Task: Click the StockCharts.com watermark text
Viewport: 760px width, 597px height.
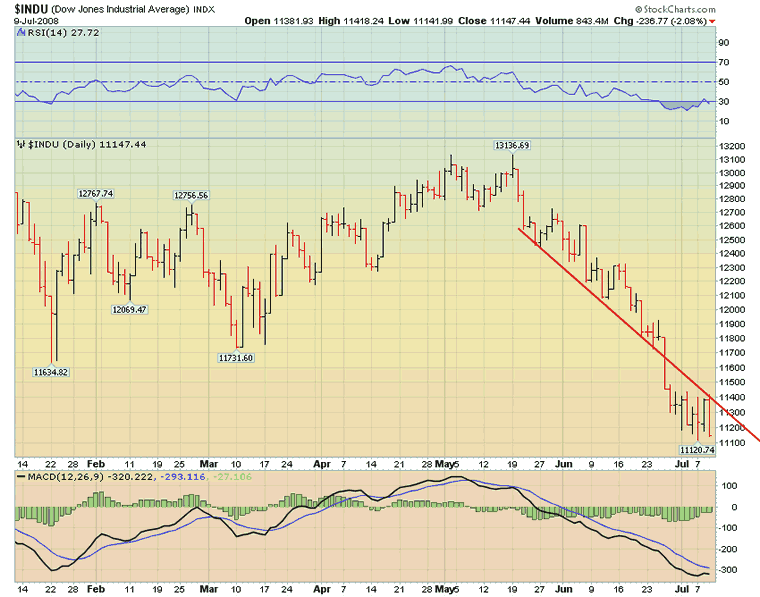Action: [x=679, y=9]
